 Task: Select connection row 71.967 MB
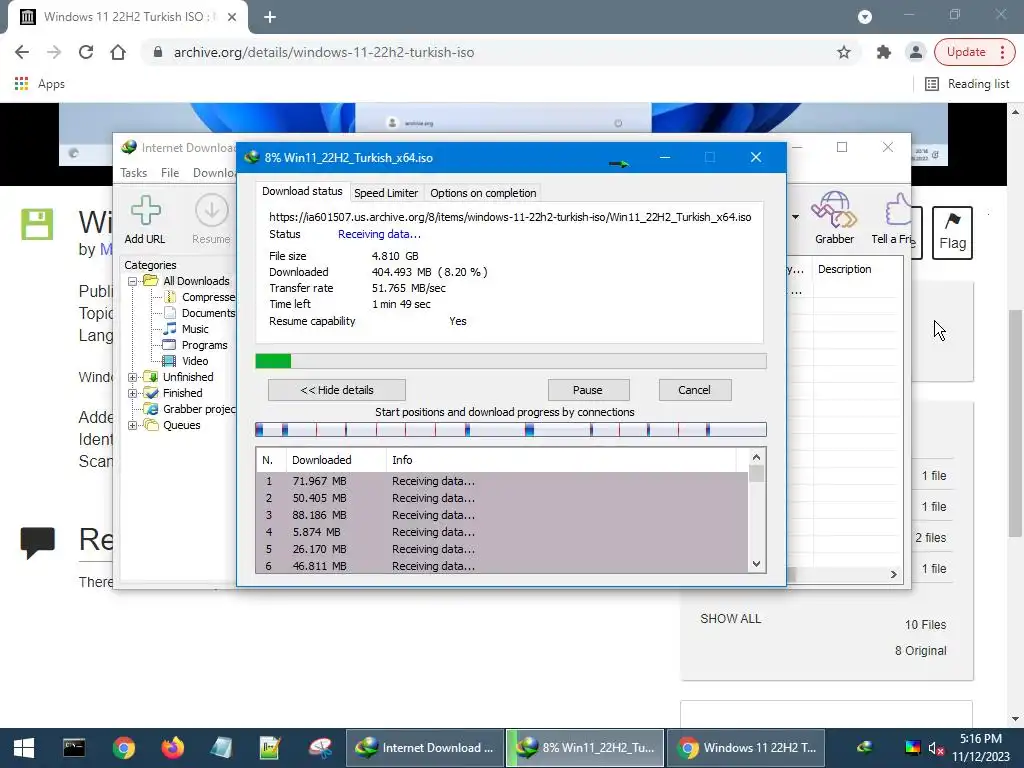pyautogui.click(x=502, y=481)
